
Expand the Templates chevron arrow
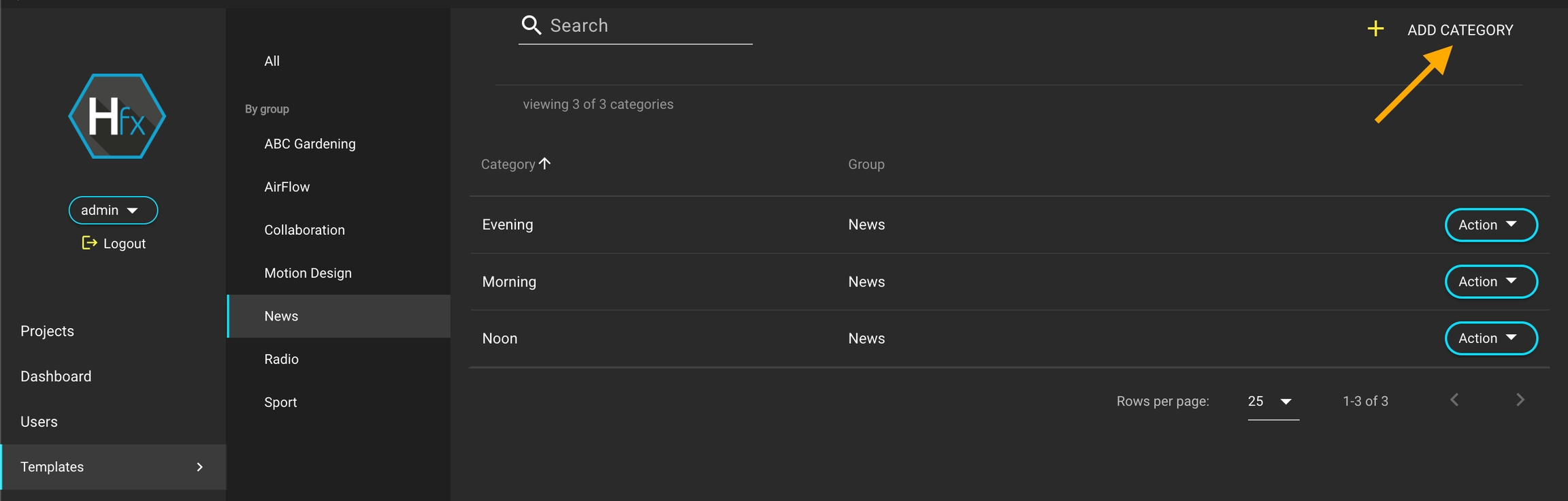pyautogui.click(x=199, y=467)
